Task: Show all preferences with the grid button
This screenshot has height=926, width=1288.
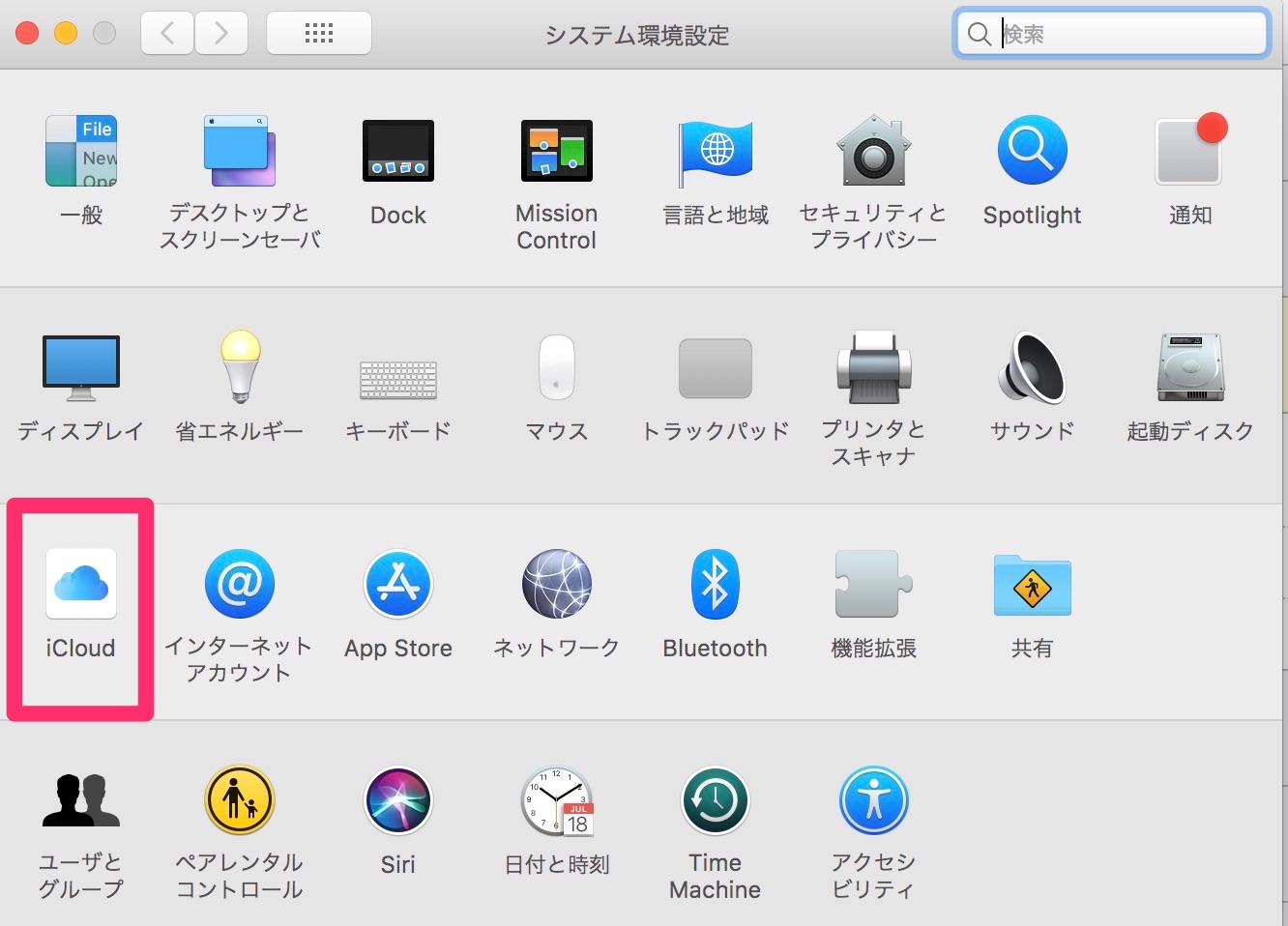Action: point(319,34)
